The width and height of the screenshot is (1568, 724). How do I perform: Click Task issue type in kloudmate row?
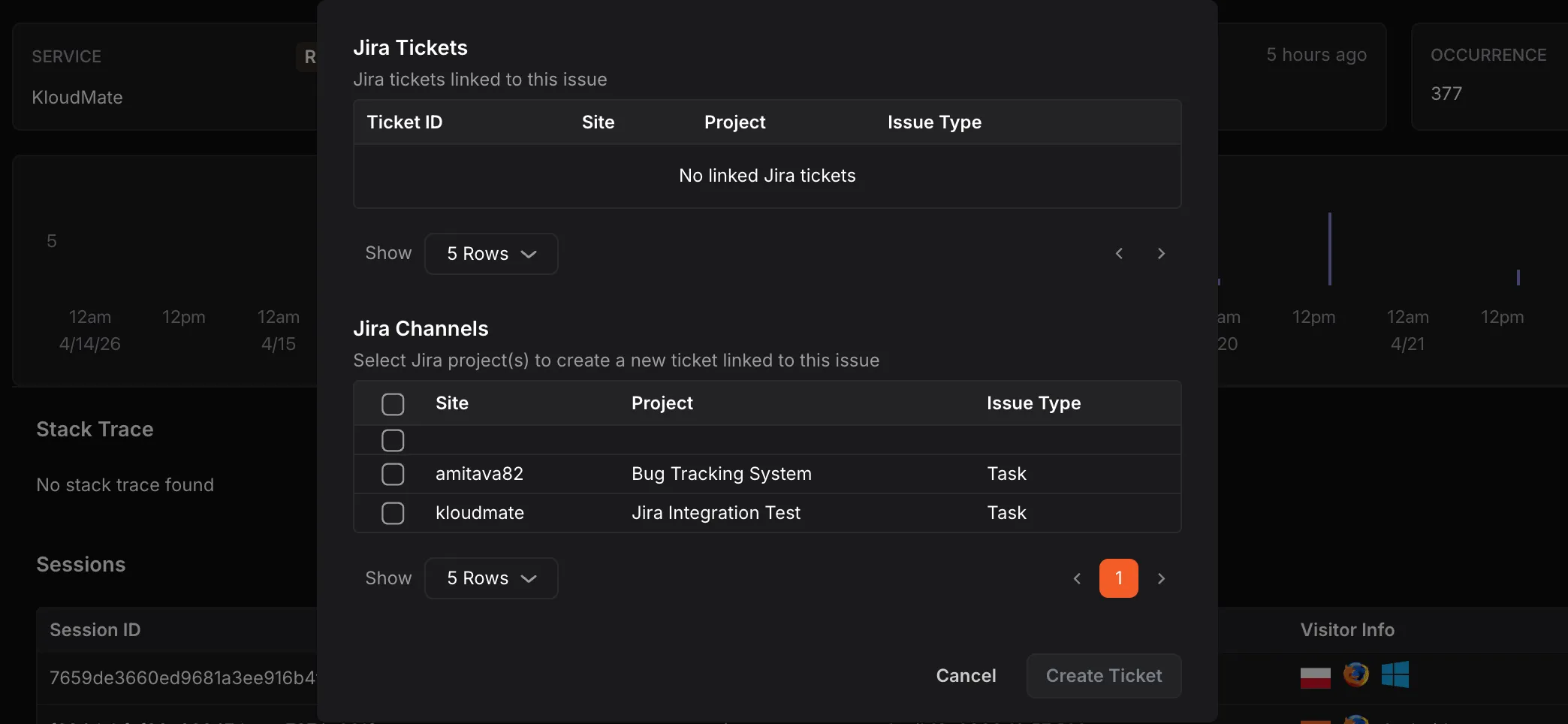(x=1006, y=513)
